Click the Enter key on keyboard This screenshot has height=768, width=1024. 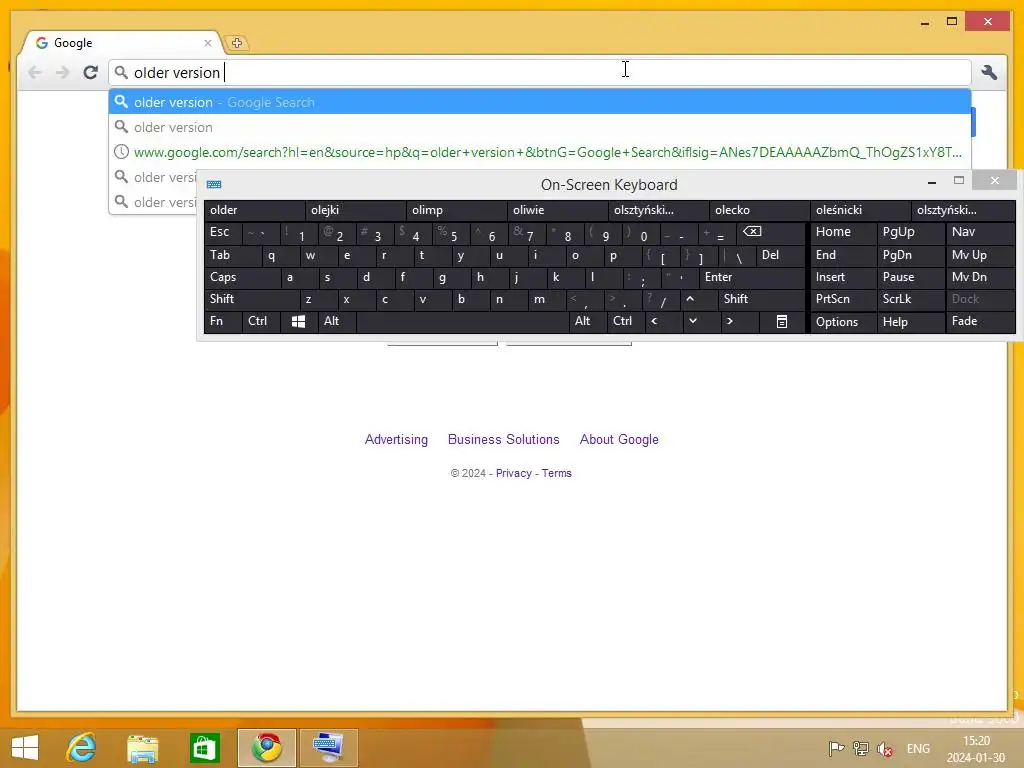[x=752, y=278]
